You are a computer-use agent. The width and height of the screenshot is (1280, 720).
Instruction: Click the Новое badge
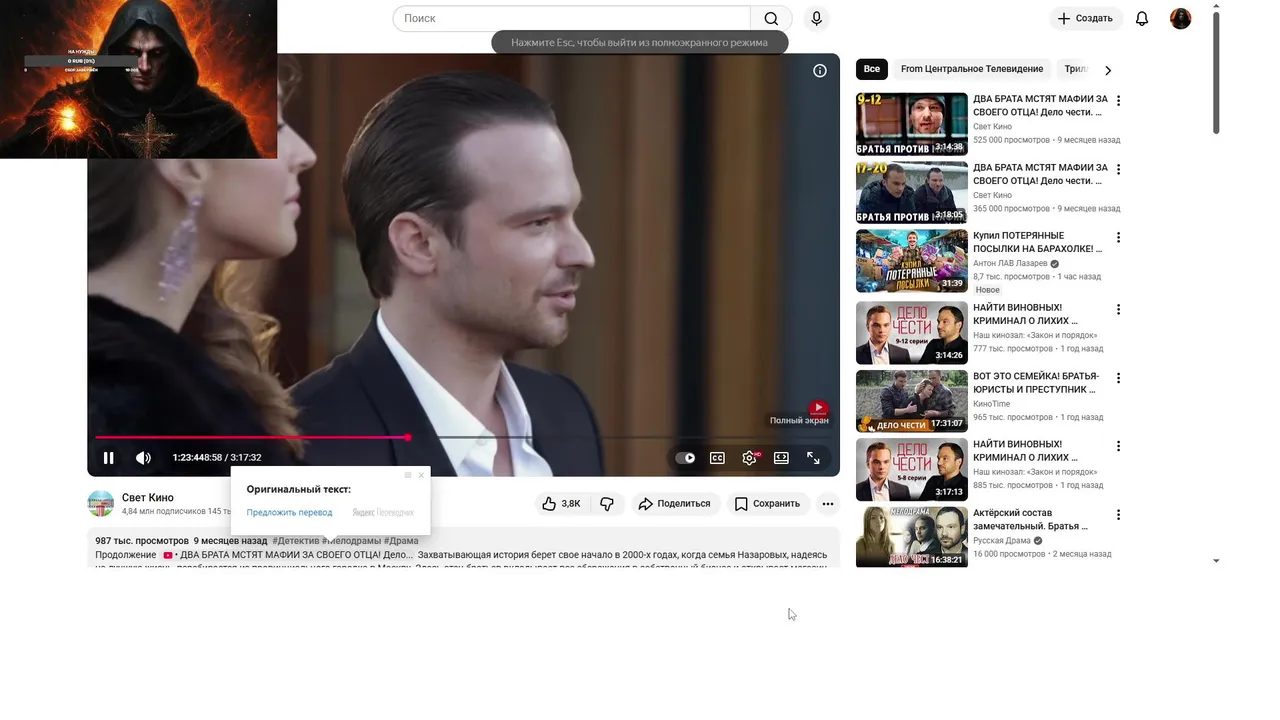point(987,290)
